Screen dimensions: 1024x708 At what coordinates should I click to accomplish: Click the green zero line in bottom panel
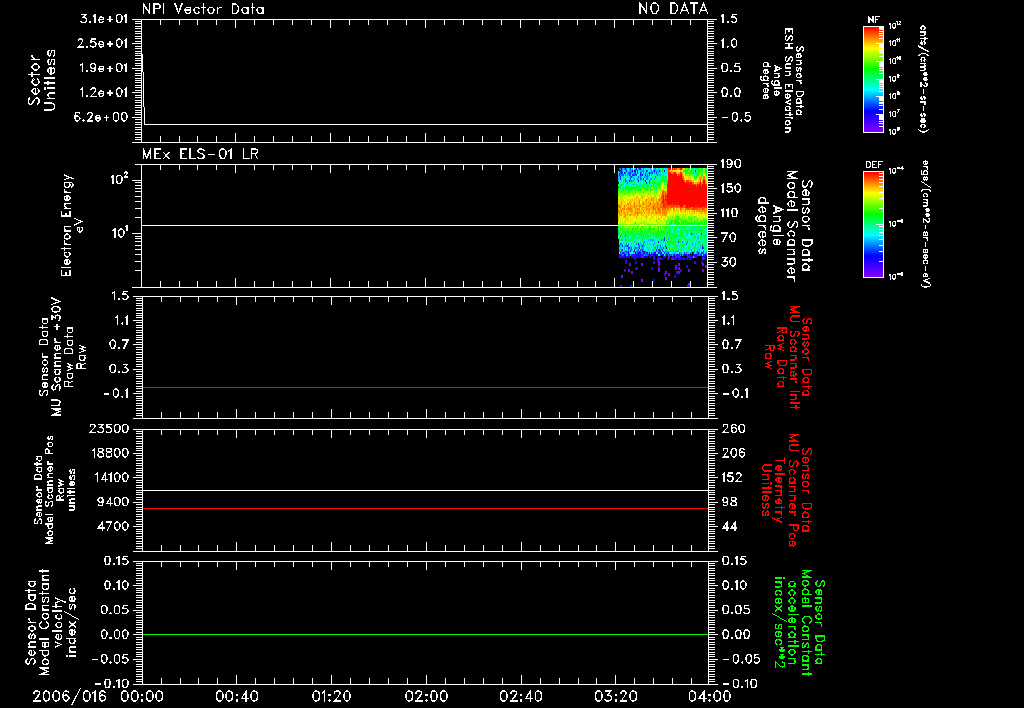click(x=425, y=634)
